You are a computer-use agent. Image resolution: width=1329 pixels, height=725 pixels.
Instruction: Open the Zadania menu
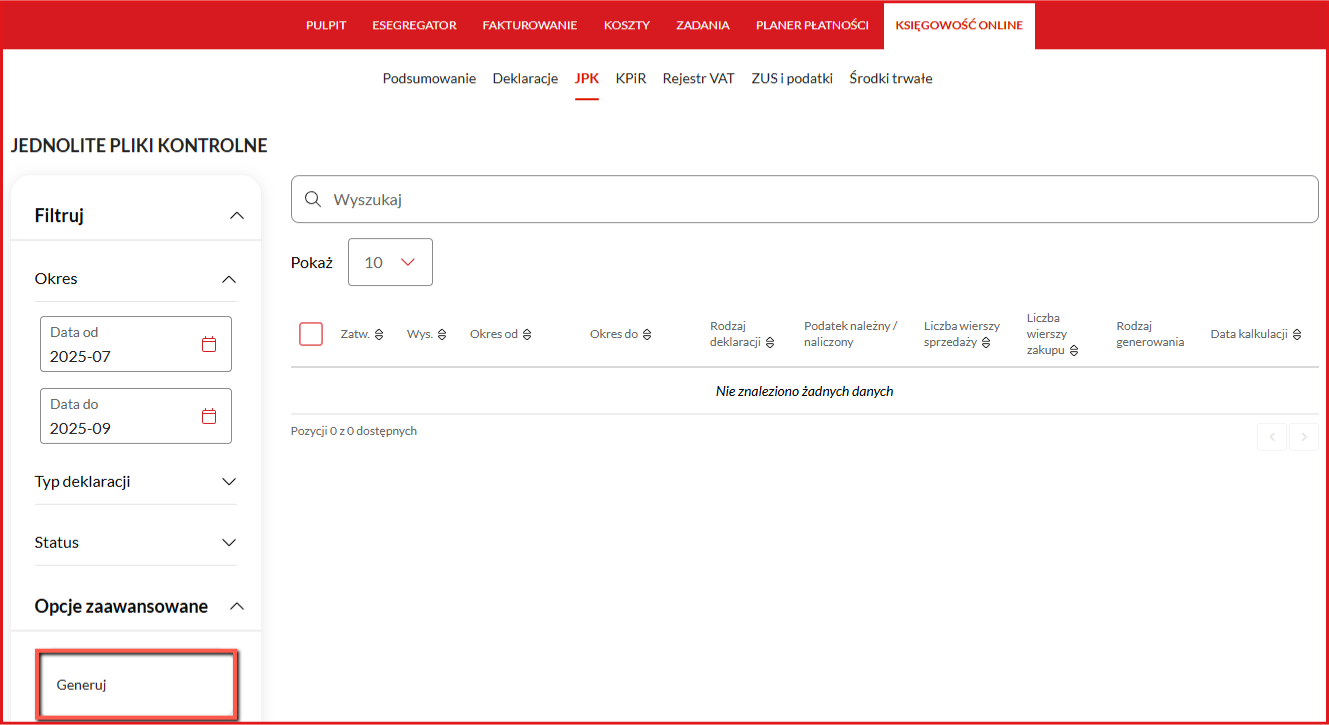click(x=703, y=25)
